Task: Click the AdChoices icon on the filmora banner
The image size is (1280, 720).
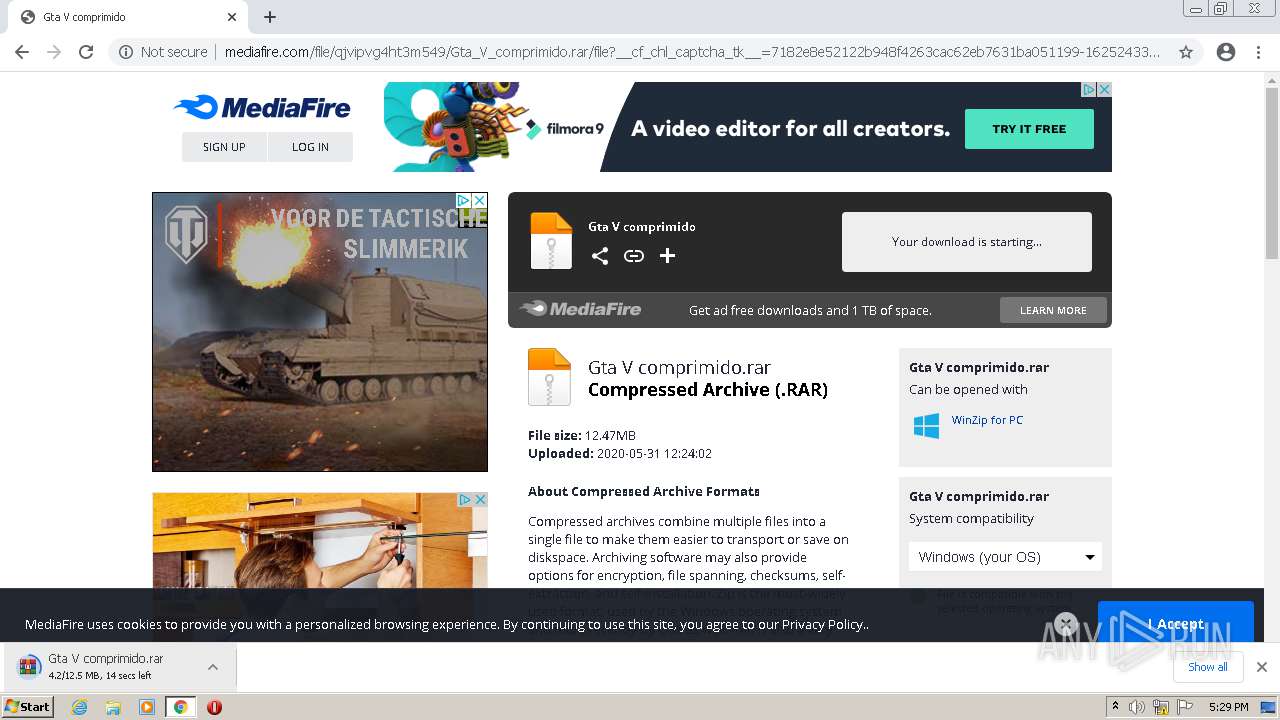Action: (x=1090, y=89)
